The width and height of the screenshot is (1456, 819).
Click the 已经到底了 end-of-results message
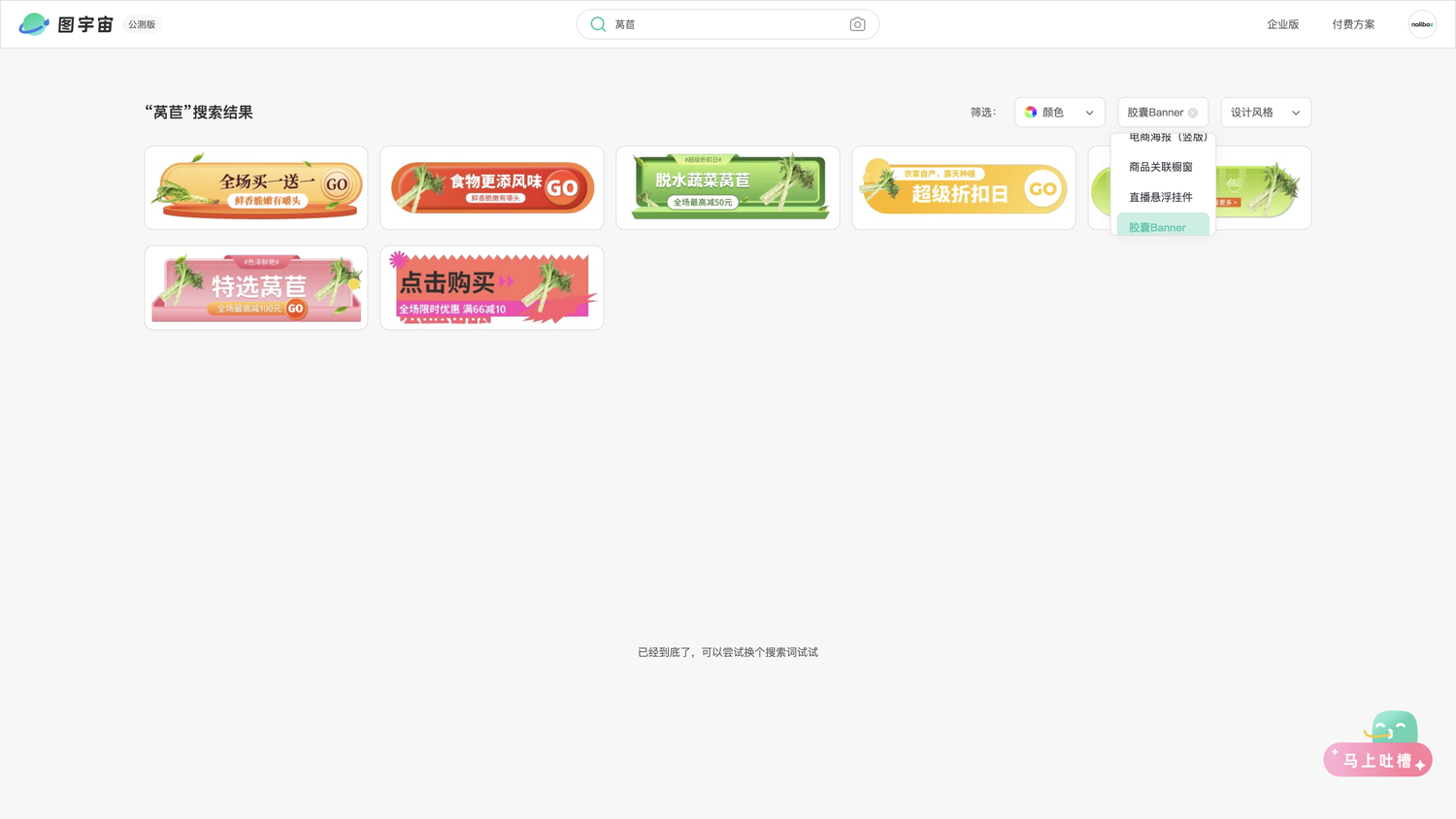728,652
